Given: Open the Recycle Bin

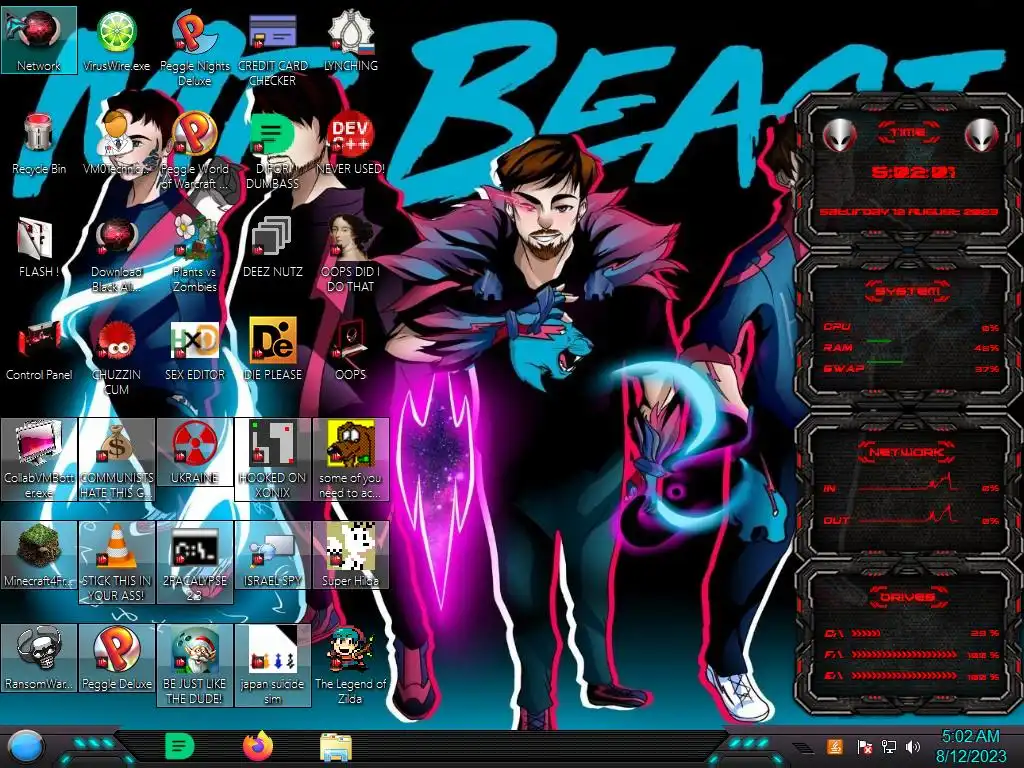Looking at the screenshot, I should (39, 144).
